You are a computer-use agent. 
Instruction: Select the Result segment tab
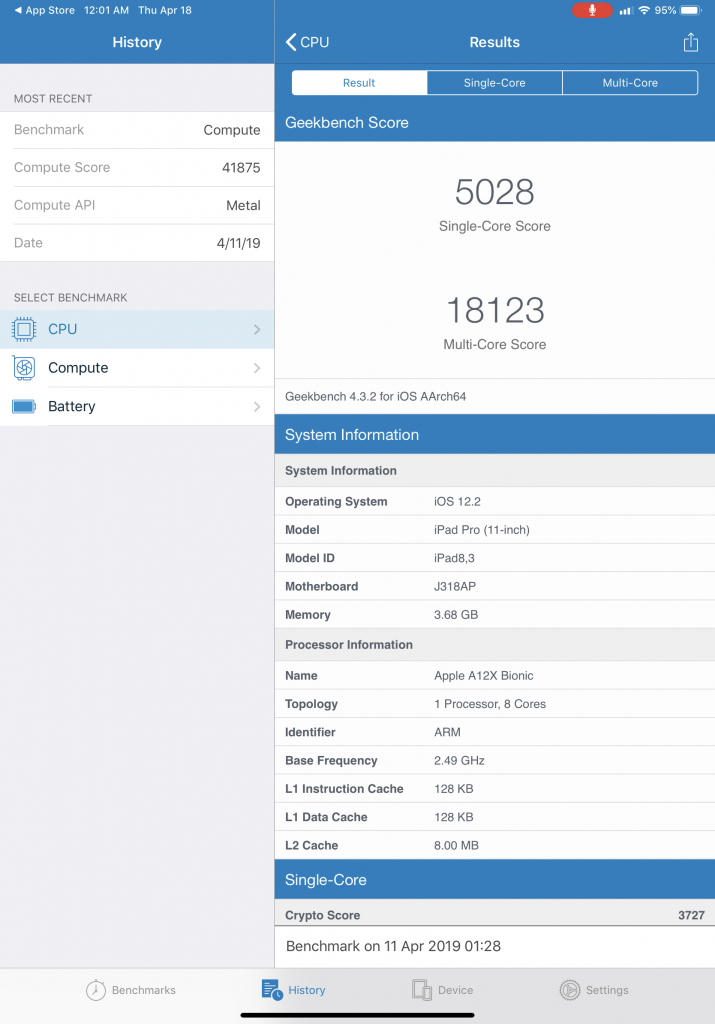(x=359, y=83)
